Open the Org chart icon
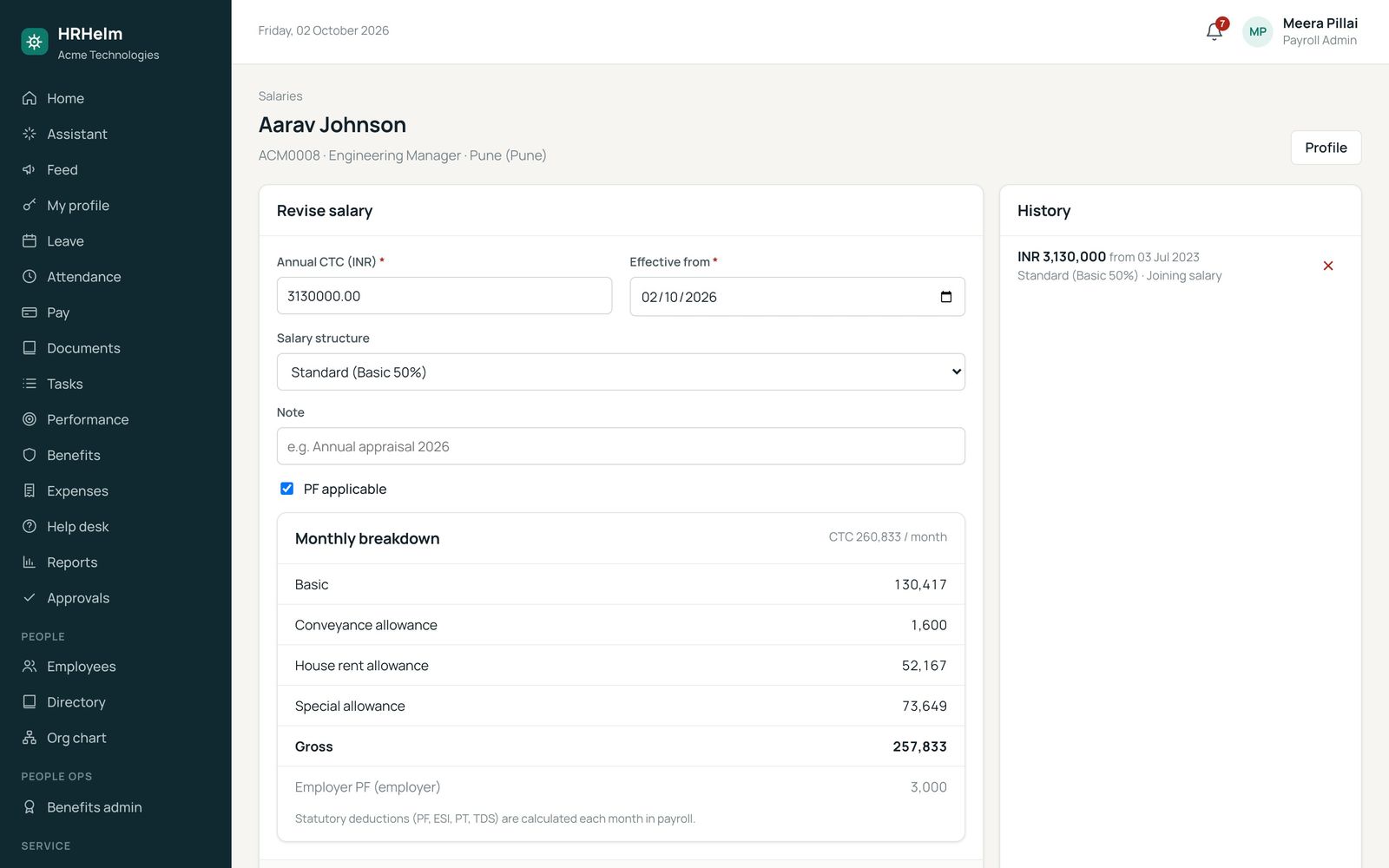The height and width of the screenshot is (868, 1389). tap(30, 738)
